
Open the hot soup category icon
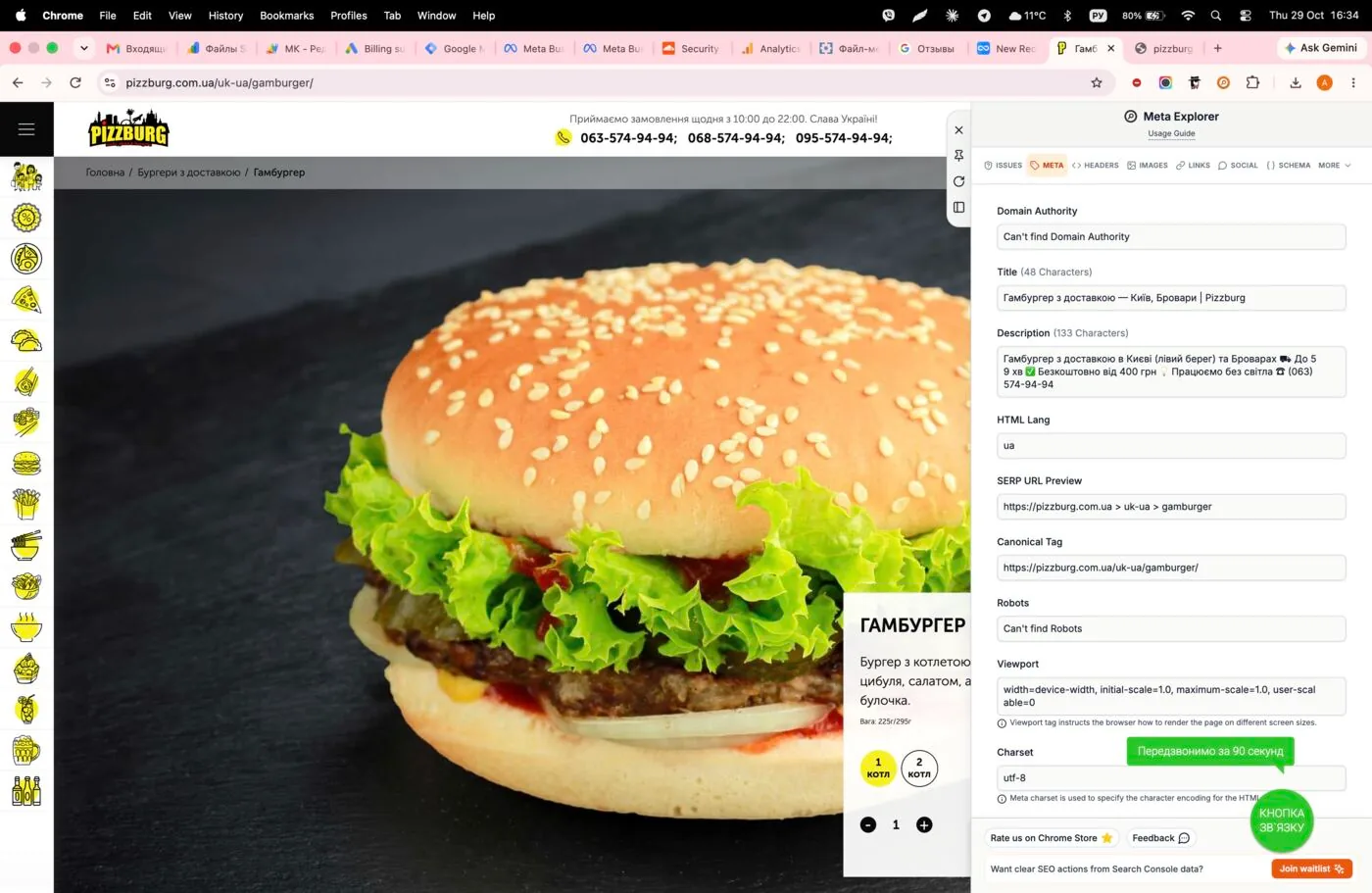click(26, 626)
